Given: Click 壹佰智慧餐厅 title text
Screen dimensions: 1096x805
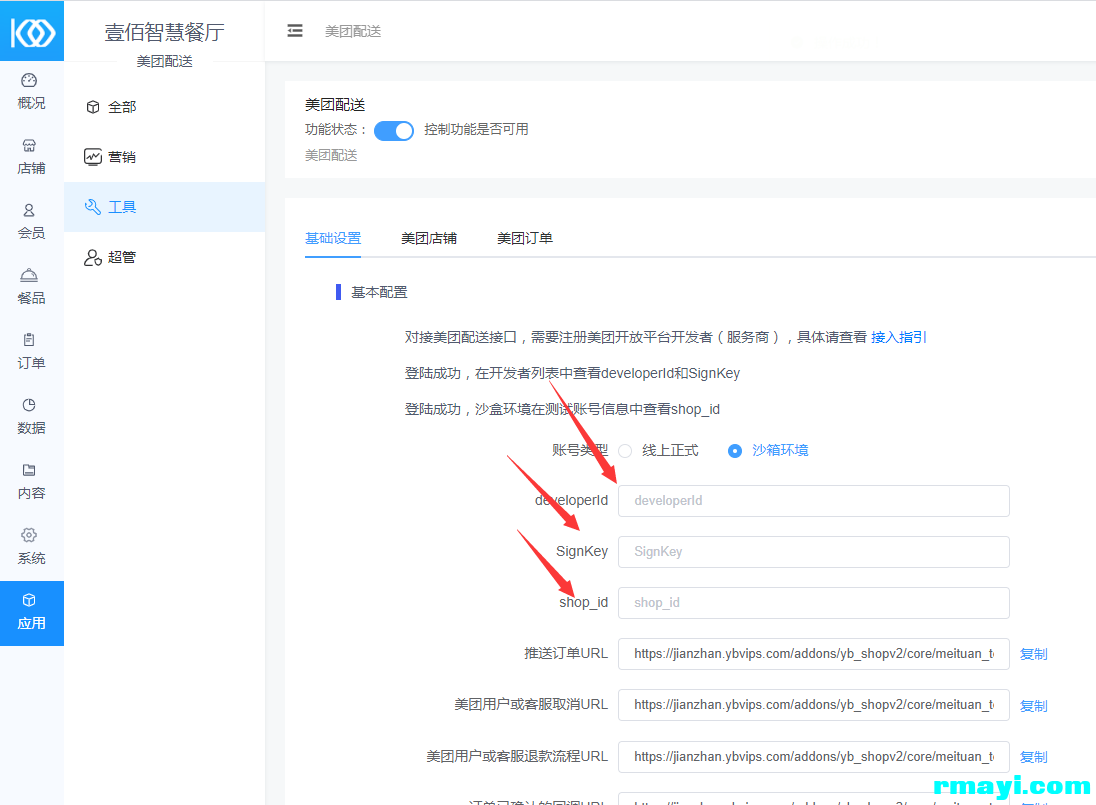Looking at the screenshot, I should [164, 32].
